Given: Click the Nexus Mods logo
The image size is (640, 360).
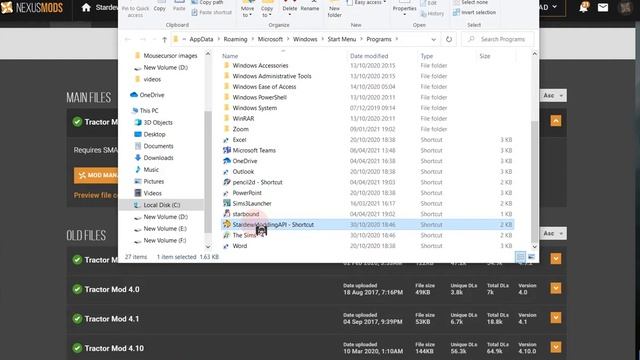Looking at the screenshot, I should point(32,7).
